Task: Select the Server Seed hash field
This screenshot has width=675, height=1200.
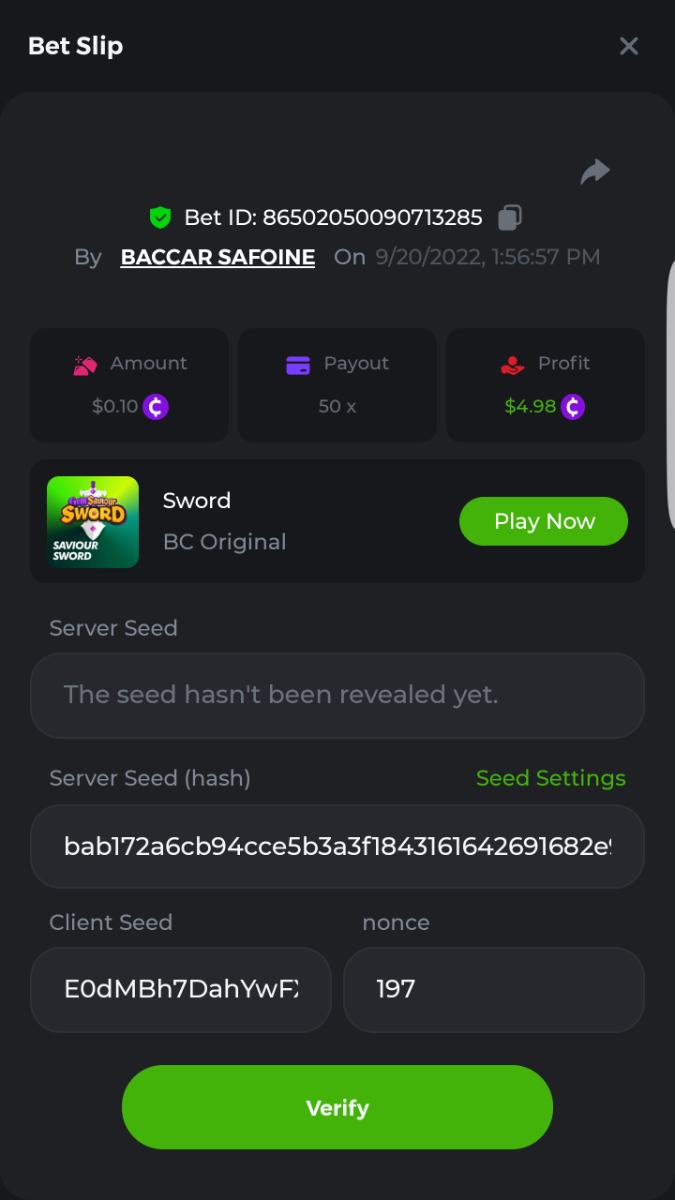Action: tap(337, 846)
